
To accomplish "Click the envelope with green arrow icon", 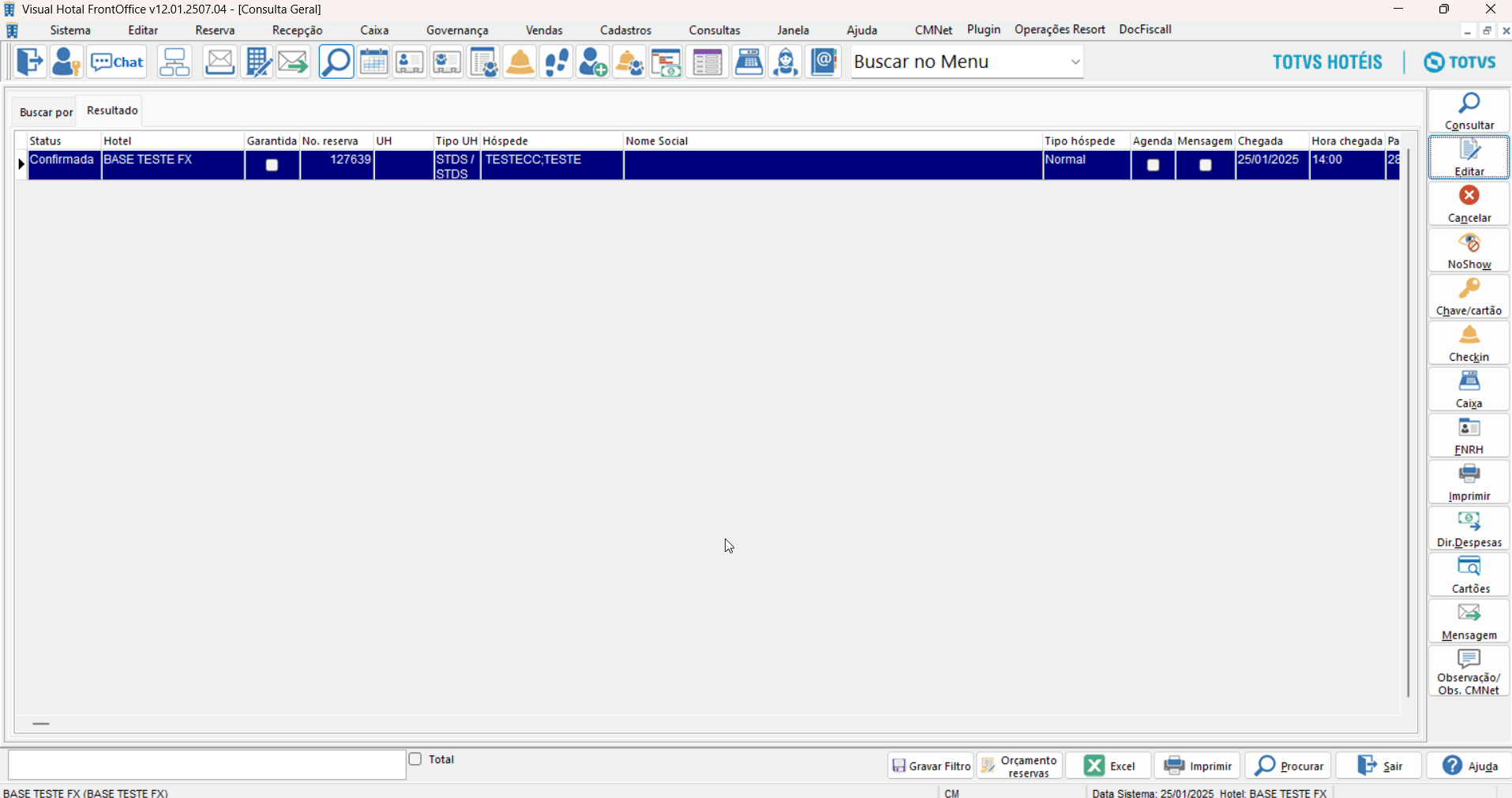I will 294,62.
